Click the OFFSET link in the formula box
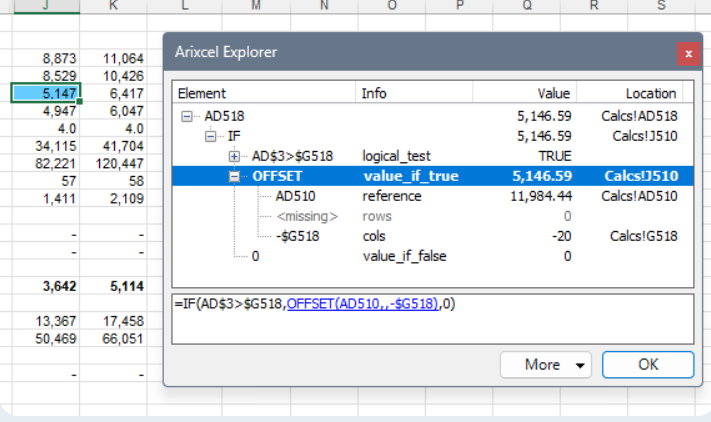 click(x=362, y=304)
